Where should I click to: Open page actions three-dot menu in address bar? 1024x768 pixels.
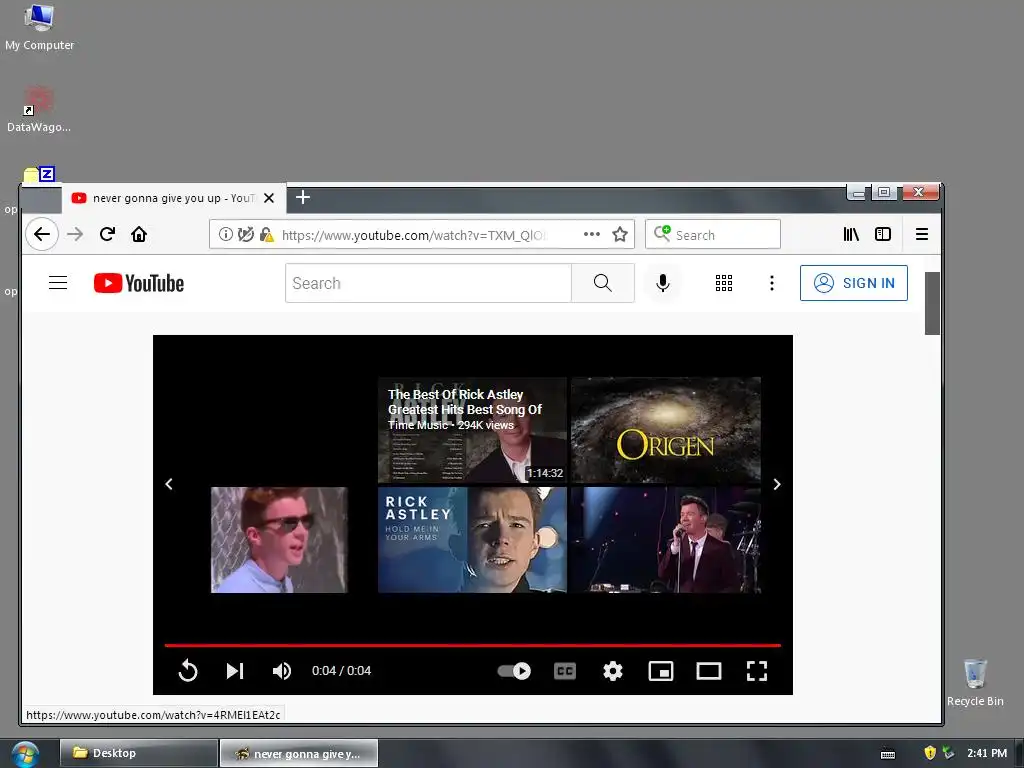[x=592, y=234]
